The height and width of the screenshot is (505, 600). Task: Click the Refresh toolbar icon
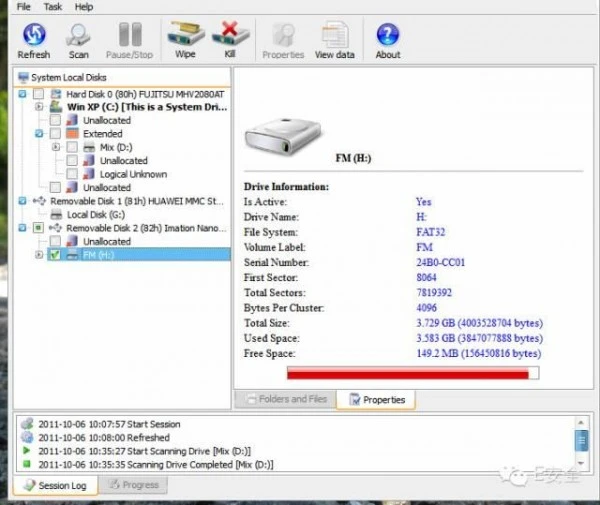pyautogui.click(x=33, y=40)
